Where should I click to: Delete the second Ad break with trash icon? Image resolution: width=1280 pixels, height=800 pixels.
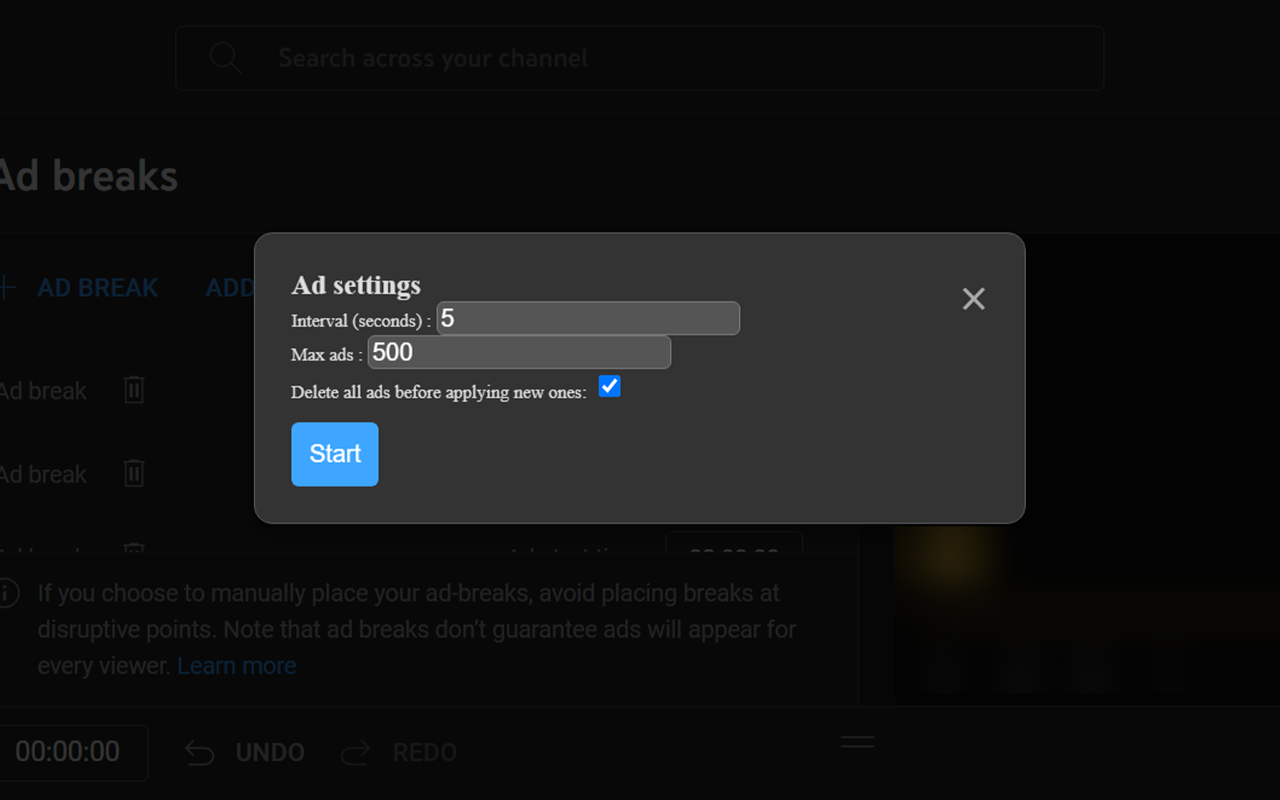133,474
